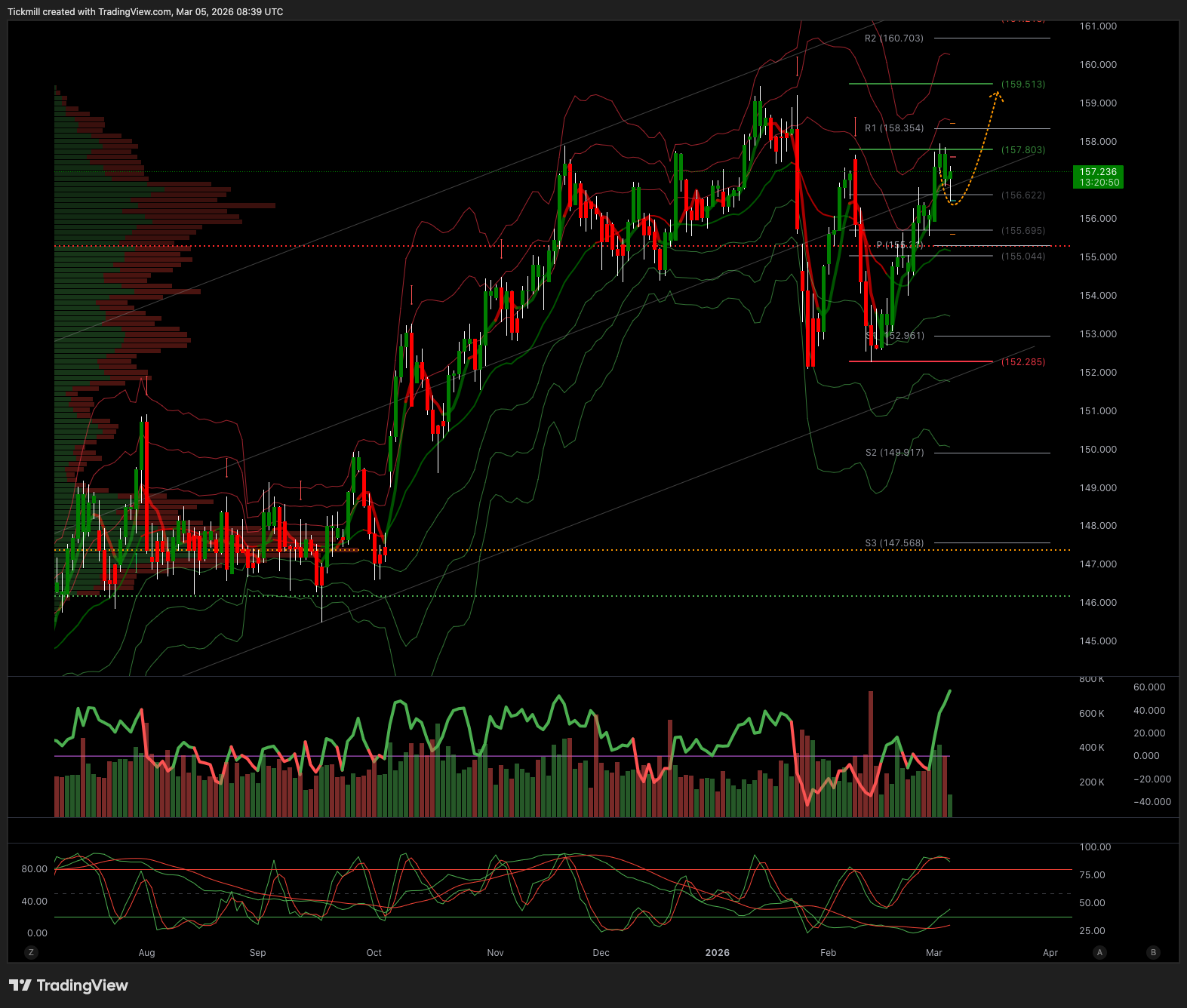Screen dimensions: 1187x1008
Task: Click the Mar label on time axis
Action: pyautogui.click(x=933, y=953)
